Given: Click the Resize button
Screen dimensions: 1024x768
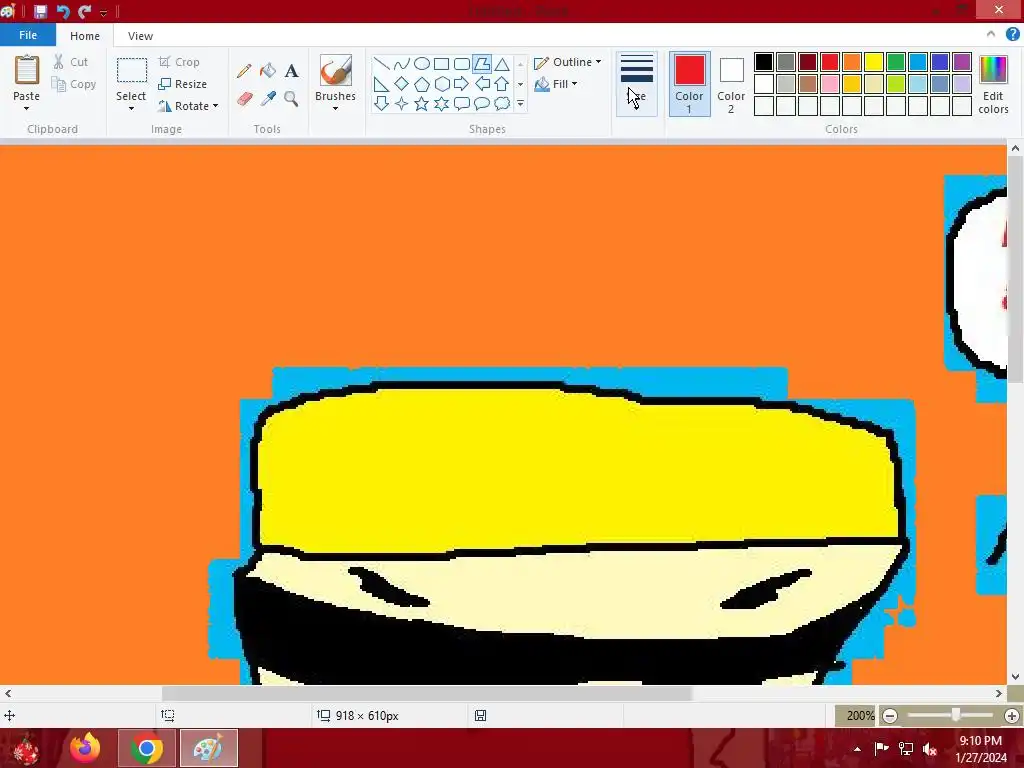Looking at the screenshot, I should coord(182,84).
